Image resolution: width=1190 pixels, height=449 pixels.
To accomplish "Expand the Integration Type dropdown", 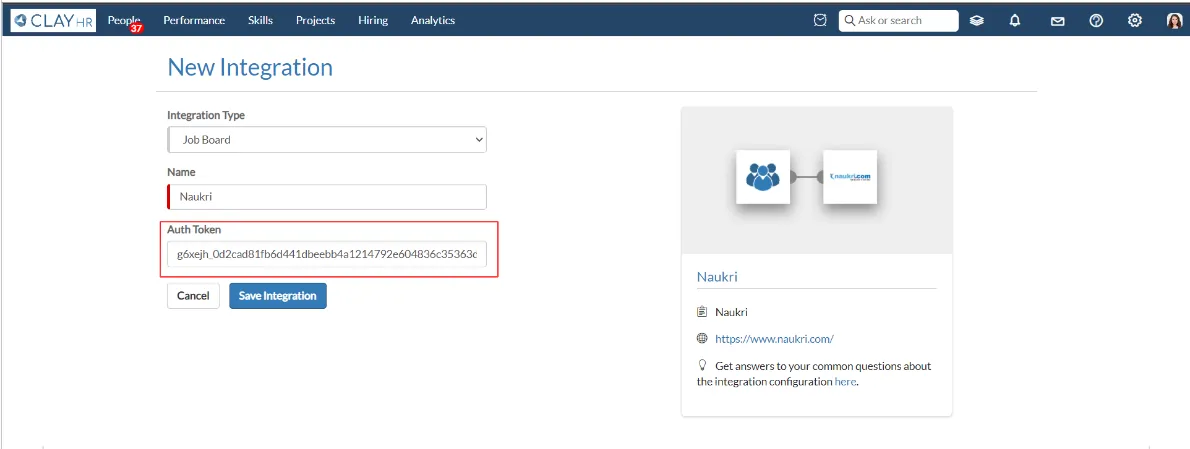I will (327, 140).
